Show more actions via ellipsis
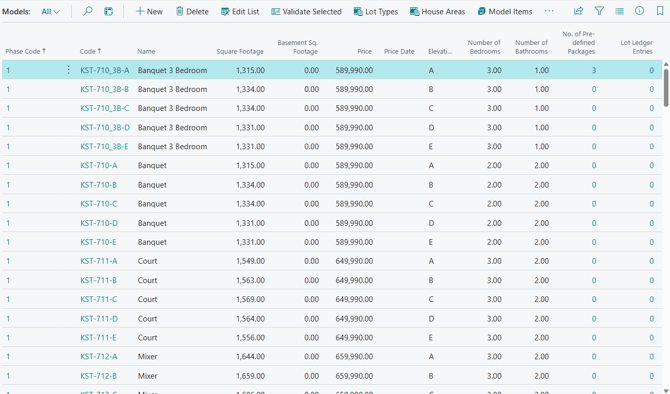The image size is (670, 394). (x=549, y=11)
